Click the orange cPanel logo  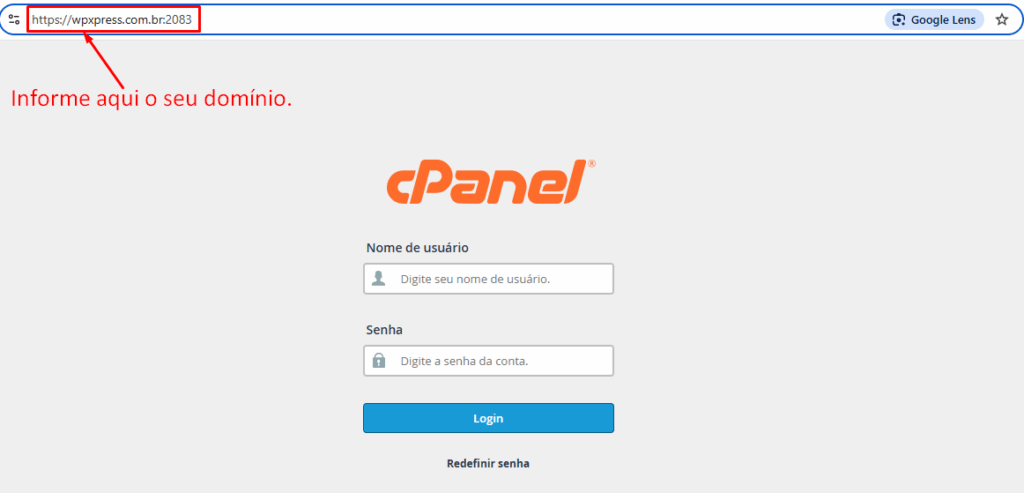(x=487, y=183)
